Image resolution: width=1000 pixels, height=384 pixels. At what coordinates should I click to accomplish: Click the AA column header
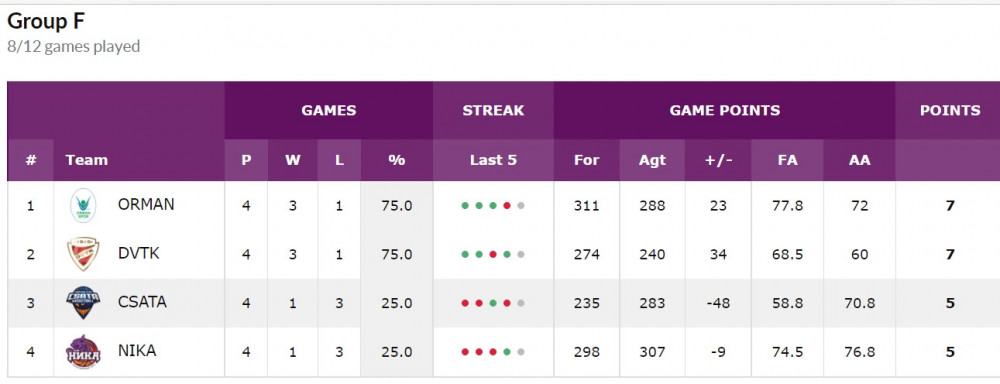pyautogui.click(x=860, y=160)
